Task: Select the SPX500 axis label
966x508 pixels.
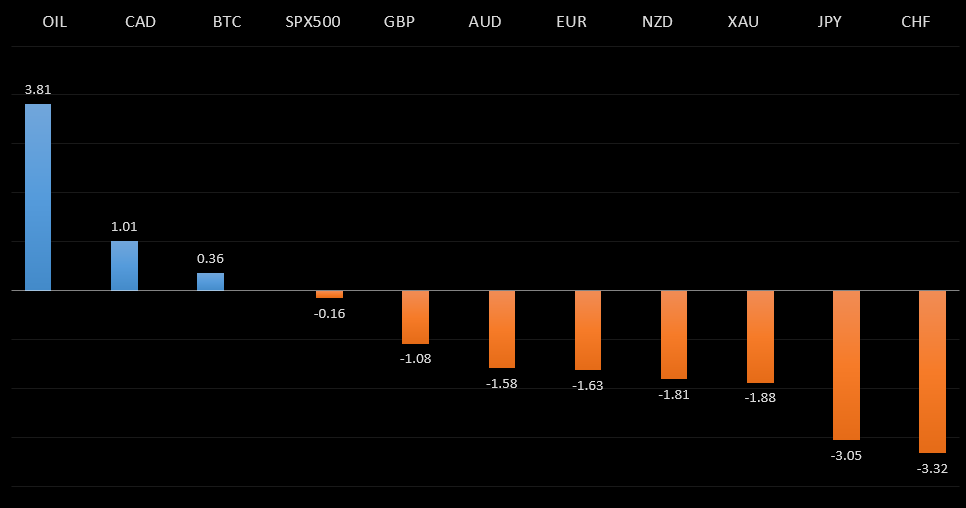Action: coord(313,21)
